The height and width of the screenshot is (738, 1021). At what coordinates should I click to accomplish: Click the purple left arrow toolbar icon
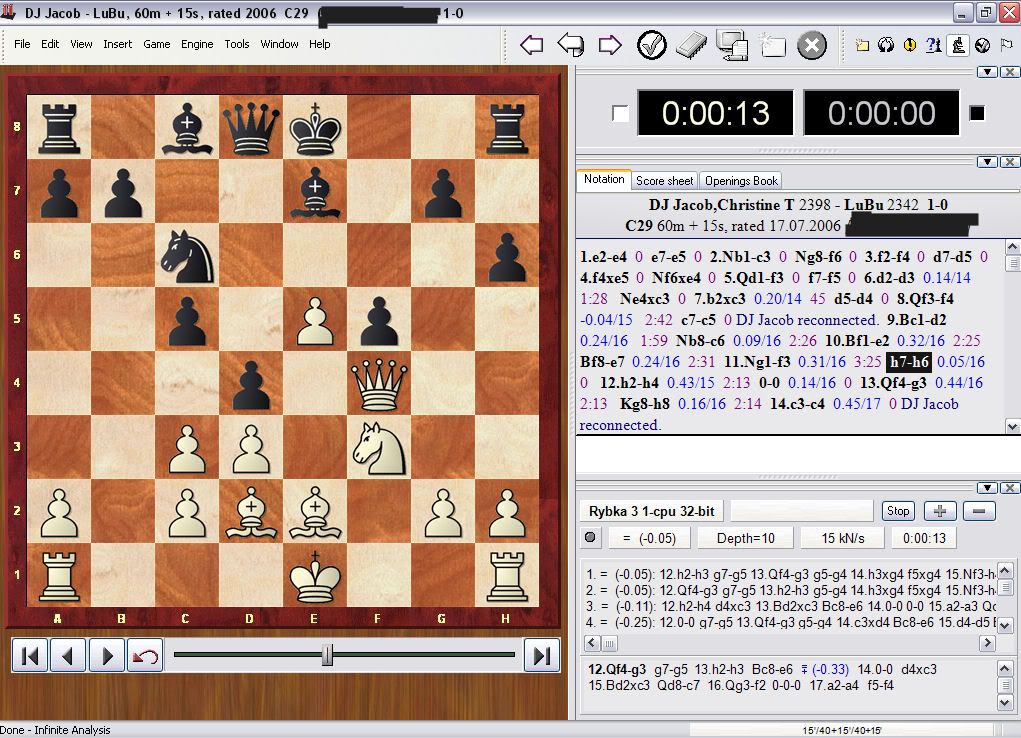(x=532, y=45)
